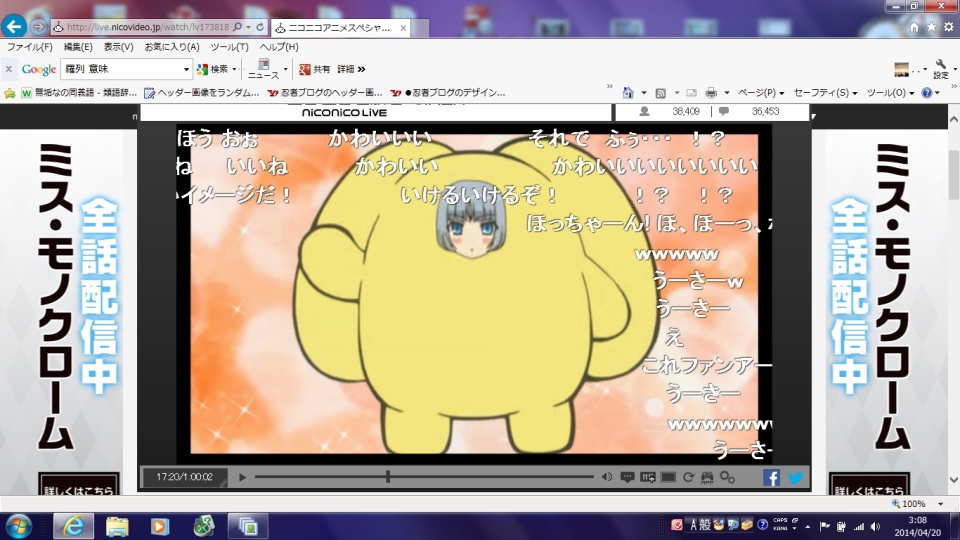
Task: Open the お気に入り(A) menu
Action: tap(171, 47)
